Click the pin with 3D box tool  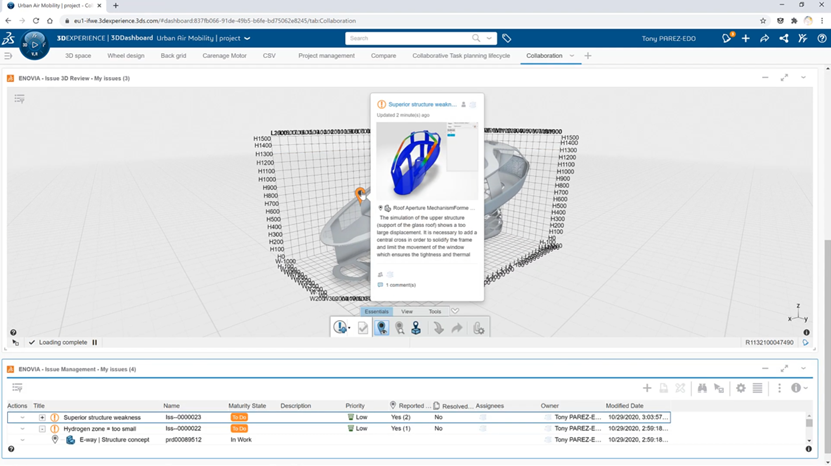[x=417, y=328]
